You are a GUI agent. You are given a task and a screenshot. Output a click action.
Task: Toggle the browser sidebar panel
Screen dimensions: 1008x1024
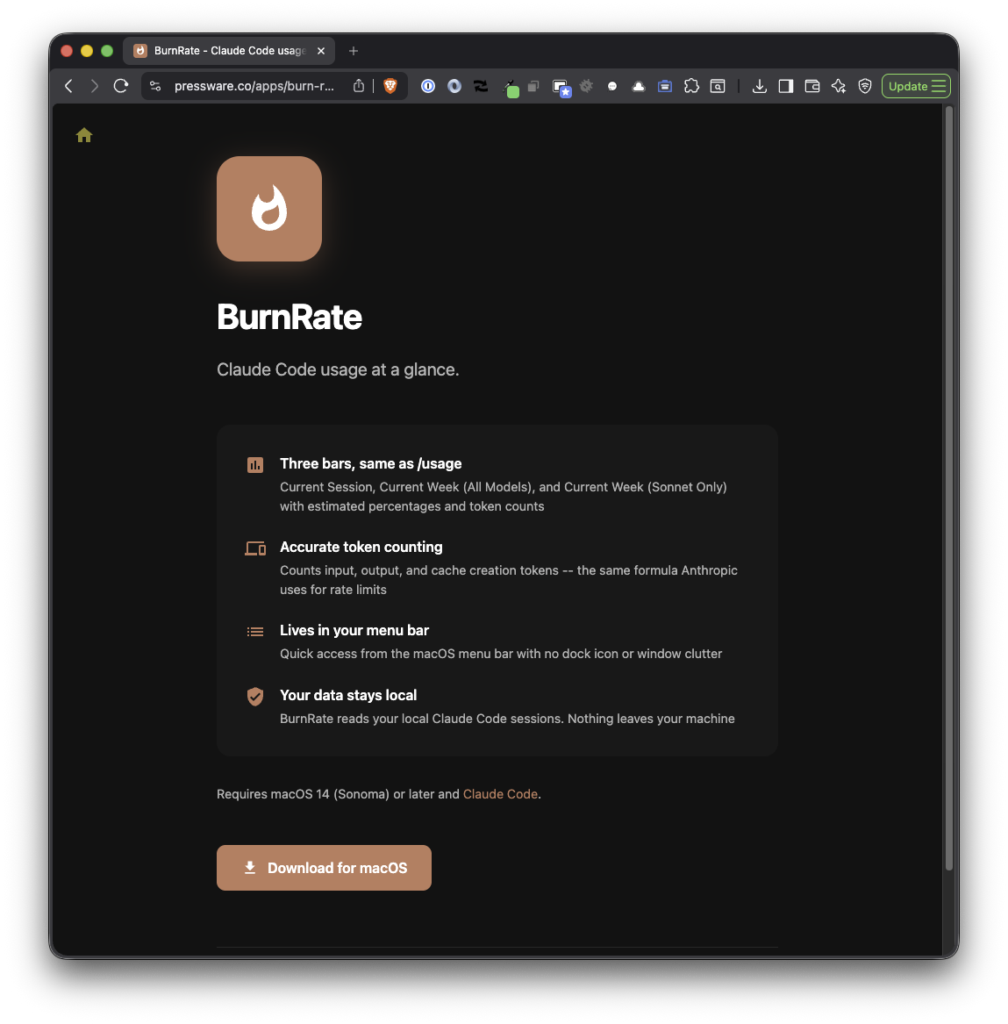pos(786,86)
